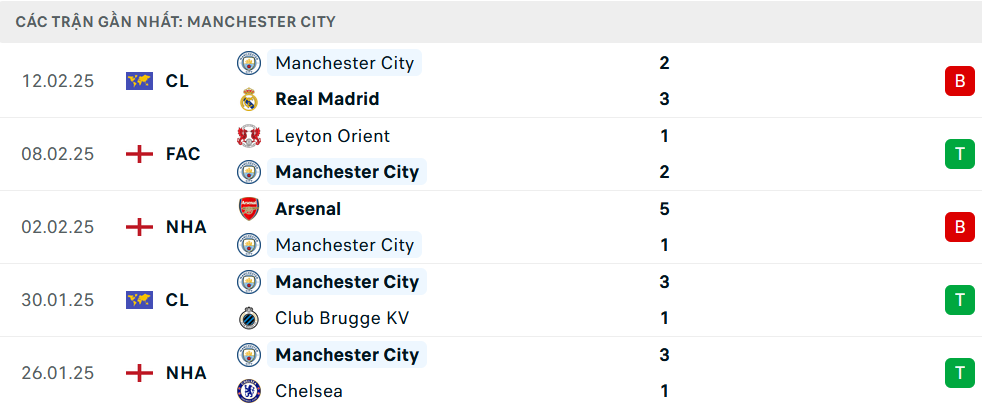The height and width of the screenshot is (407, 982).
Task: Click the Arsenal club crest icon
Action: coord(248,209)
